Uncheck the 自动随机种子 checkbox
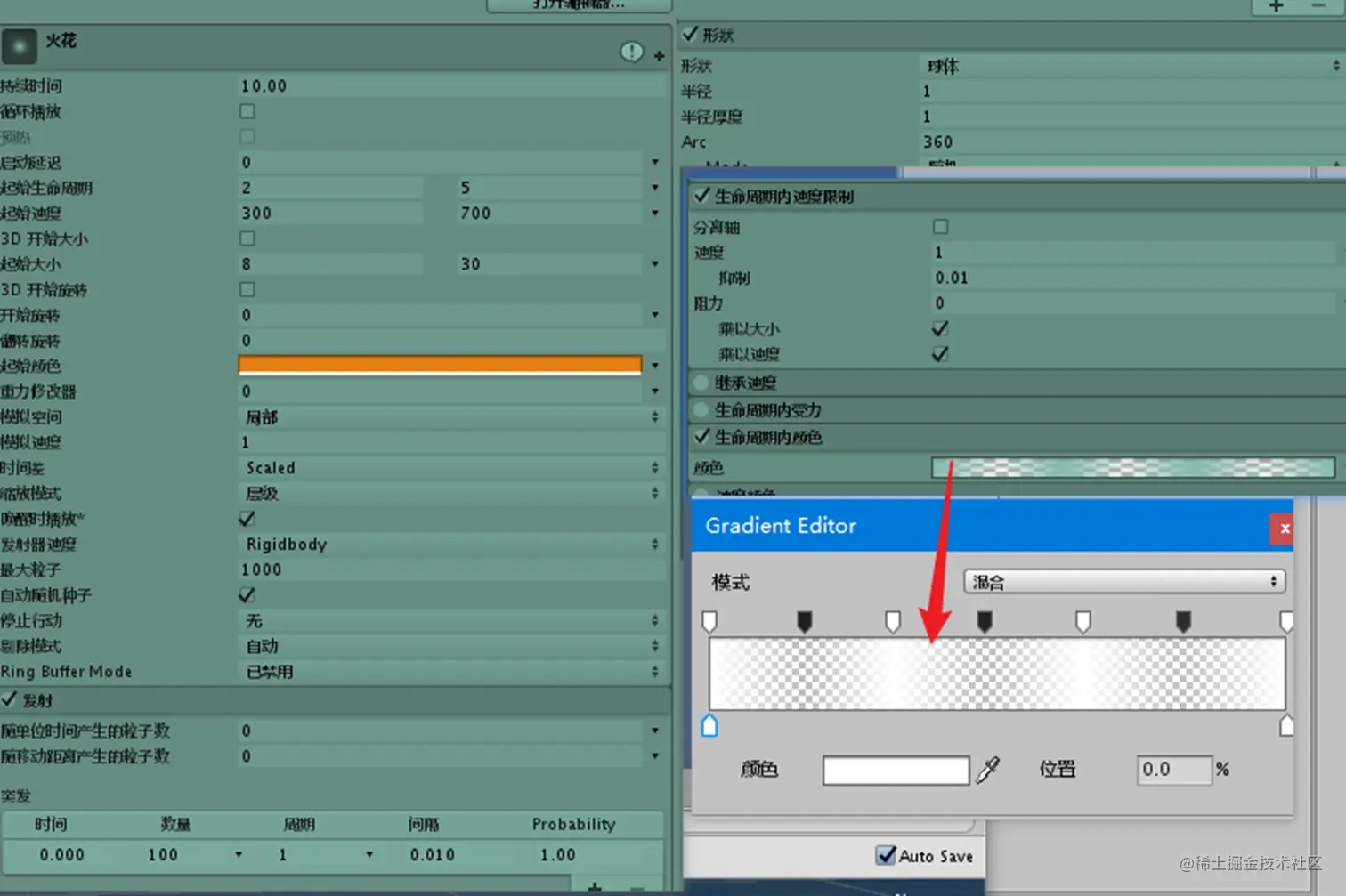Screen dimensions: 1346x896 pyautogui.click(x=247, y=594)
